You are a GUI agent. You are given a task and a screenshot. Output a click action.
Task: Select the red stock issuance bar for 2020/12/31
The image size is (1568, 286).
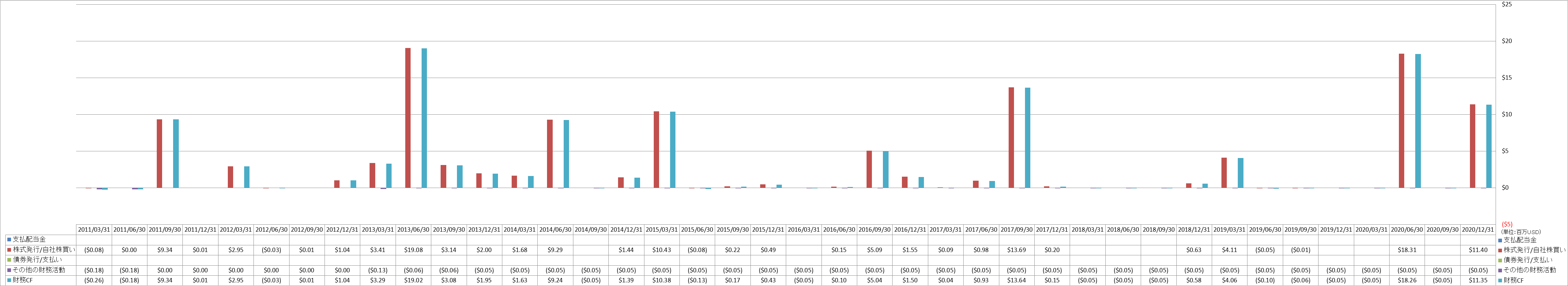(x=1472, y=146)
